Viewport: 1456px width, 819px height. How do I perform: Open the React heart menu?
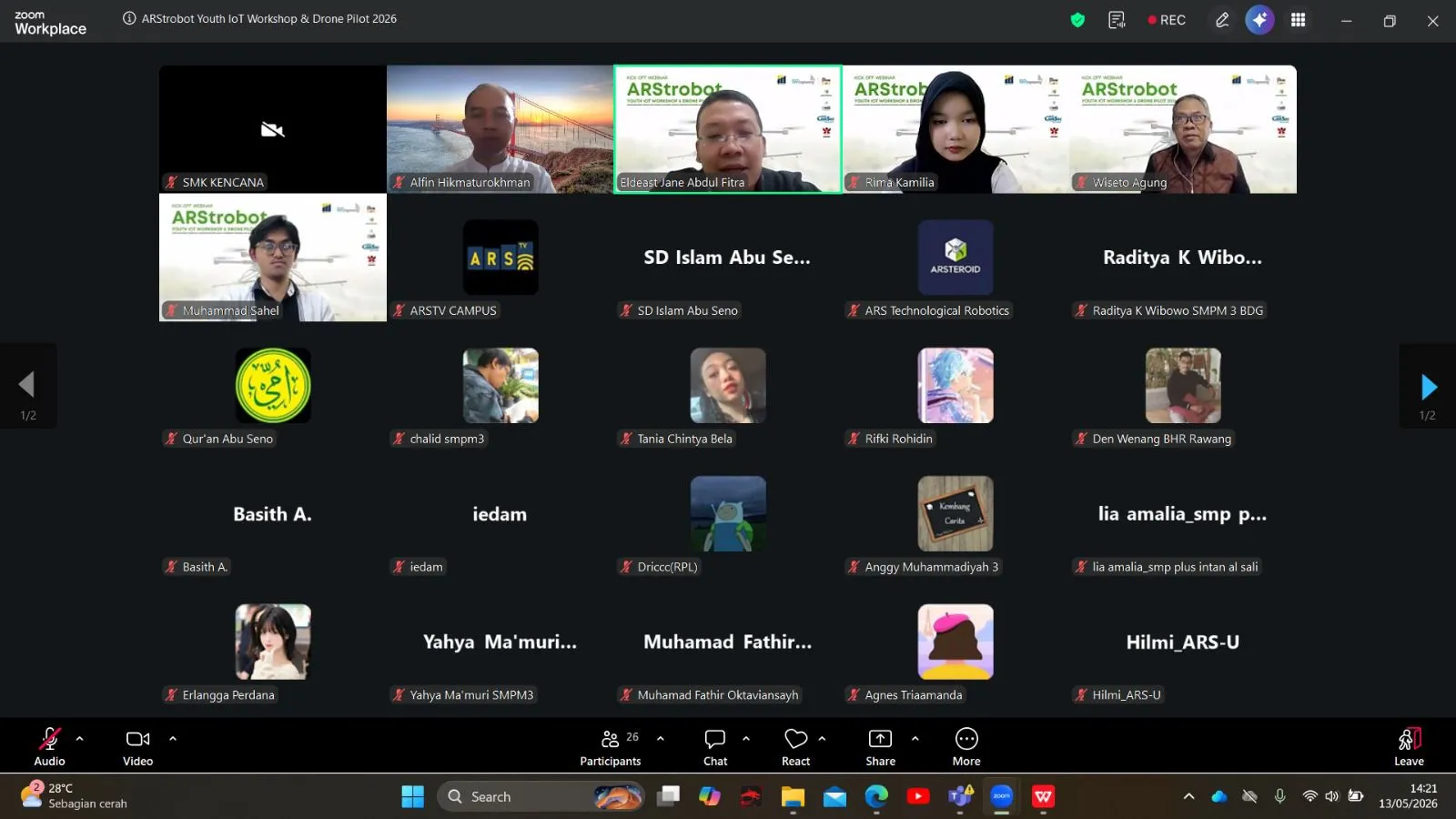coord(795,746)
